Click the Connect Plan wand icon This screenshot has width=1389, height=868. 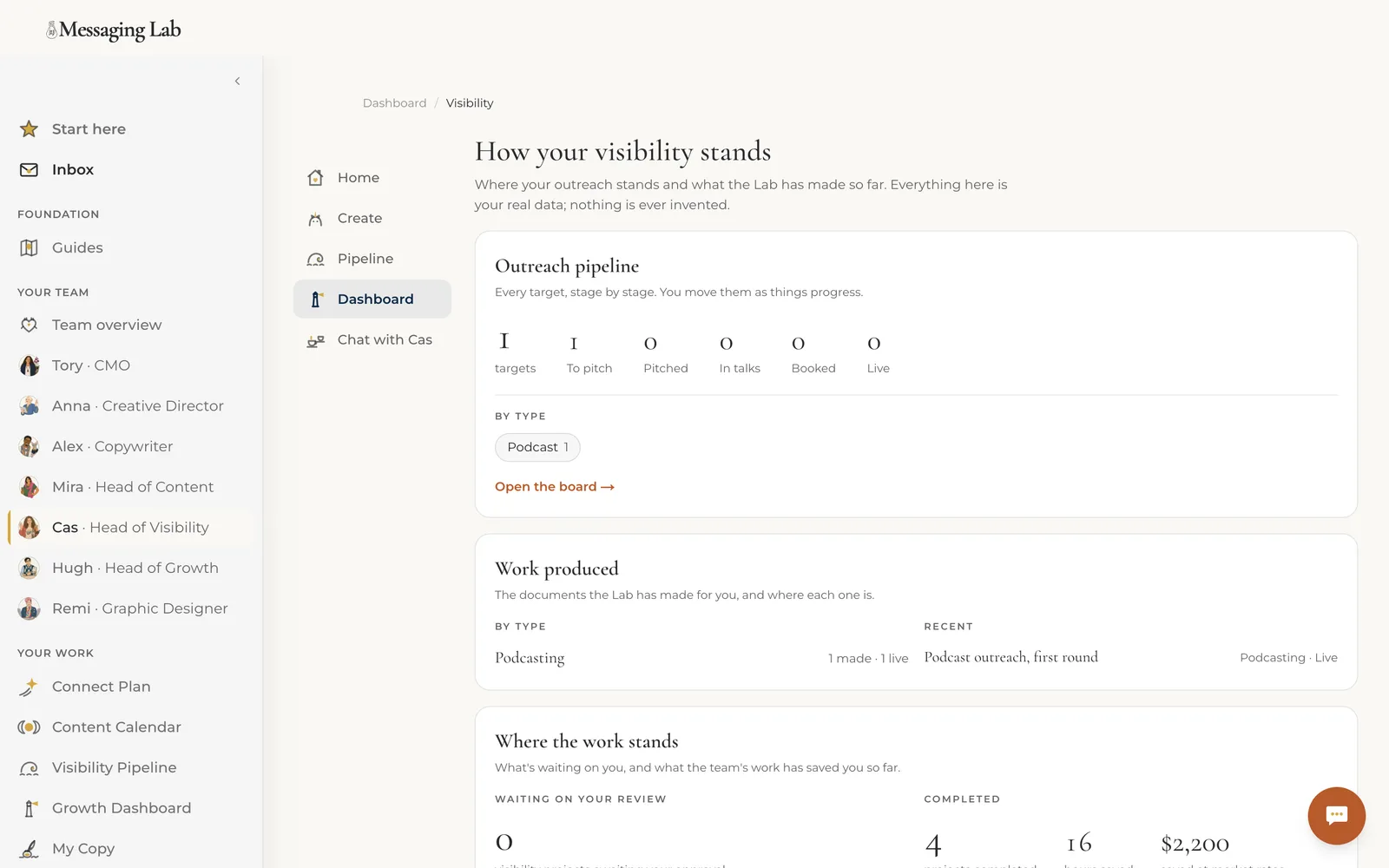[29, 687]
